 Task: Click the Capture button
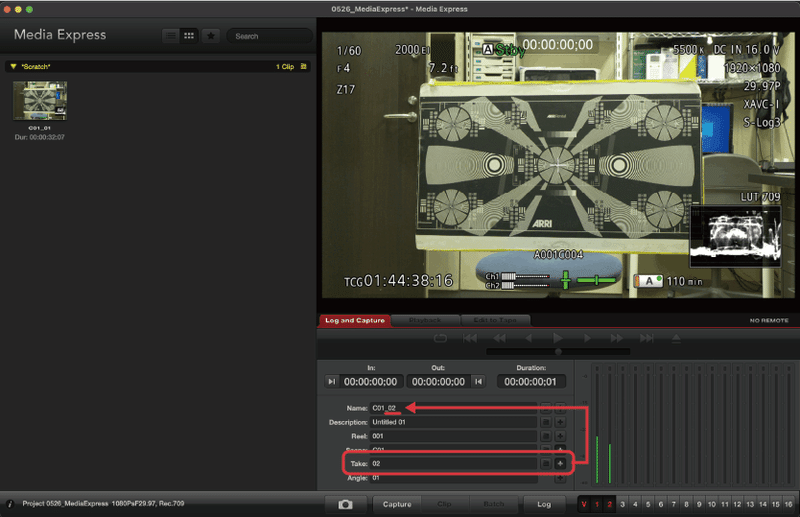coord(397,504)
